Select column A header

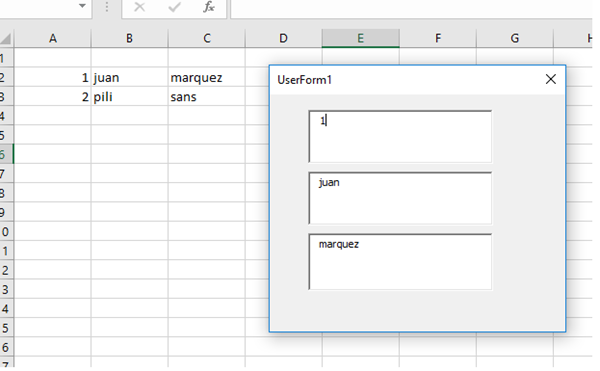[53, 39]
